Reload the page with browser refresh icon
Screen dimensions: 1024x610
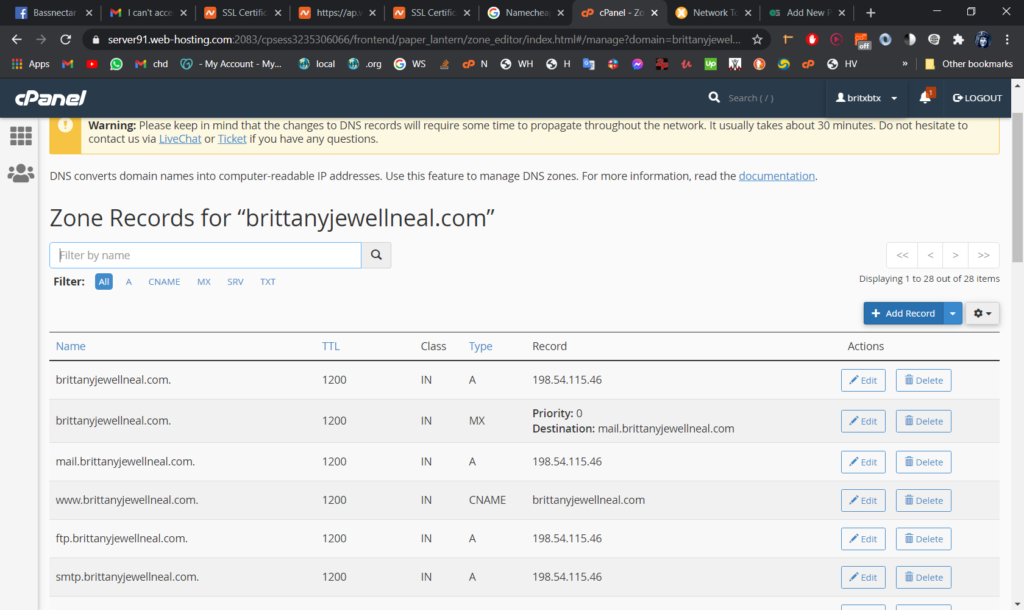[x=66, y=39]
